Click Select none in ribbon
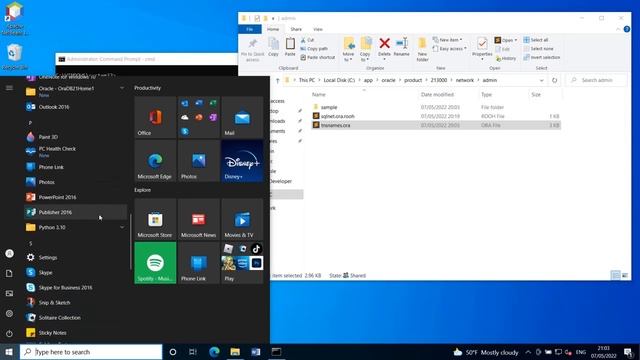The height and width of the screenshot is (360, 640). pos(538,49)
